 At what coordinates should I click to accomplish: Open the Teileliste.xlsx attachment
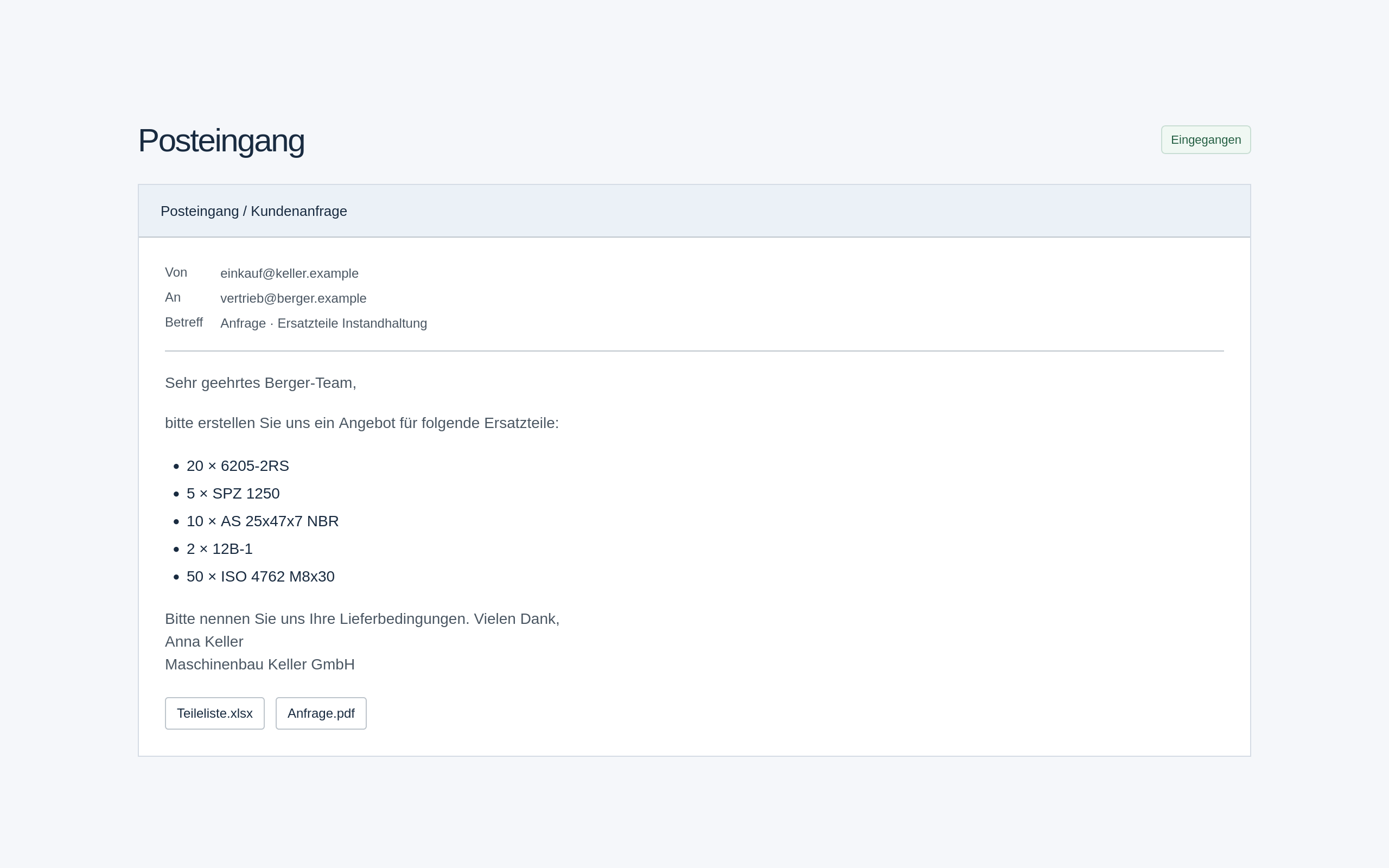point(215,713)
